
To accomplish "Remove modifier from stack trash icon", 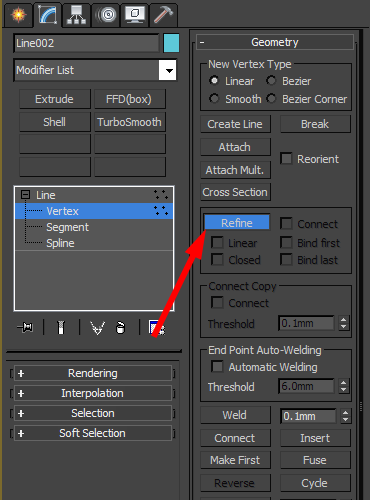I will coord(120,327).
